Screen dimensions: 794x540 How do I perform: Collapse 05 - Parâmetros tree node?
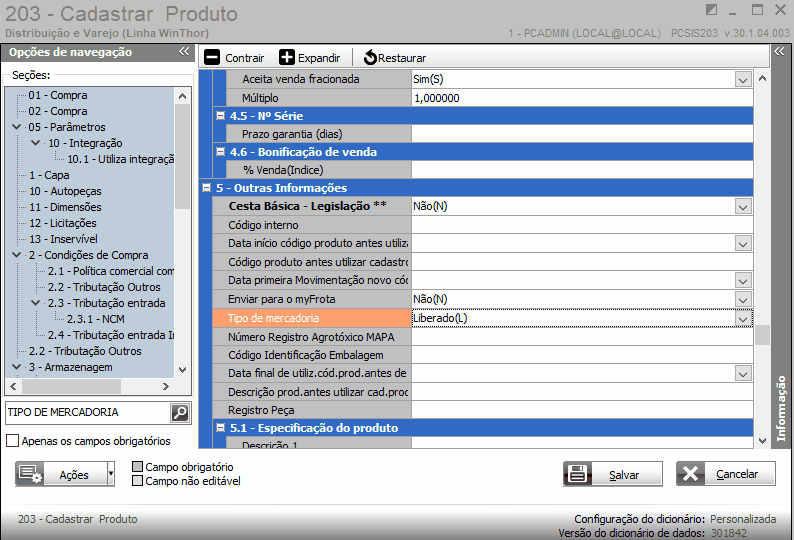pyautogui.click(x=17, y=127)
